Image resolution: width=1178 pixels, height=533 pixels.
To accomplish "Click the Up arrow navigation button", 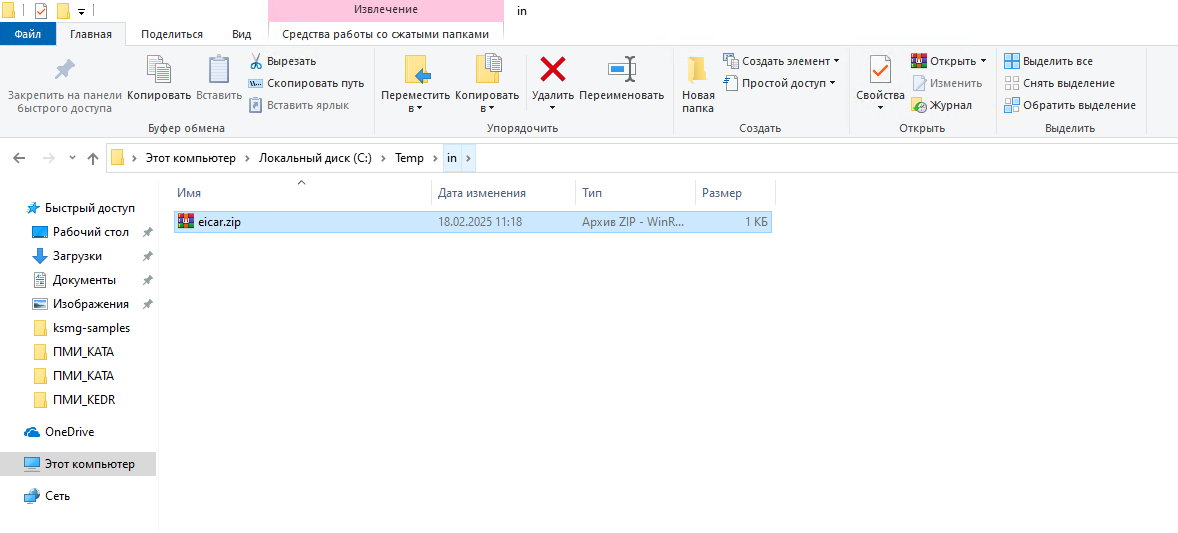I will point(93,158).
